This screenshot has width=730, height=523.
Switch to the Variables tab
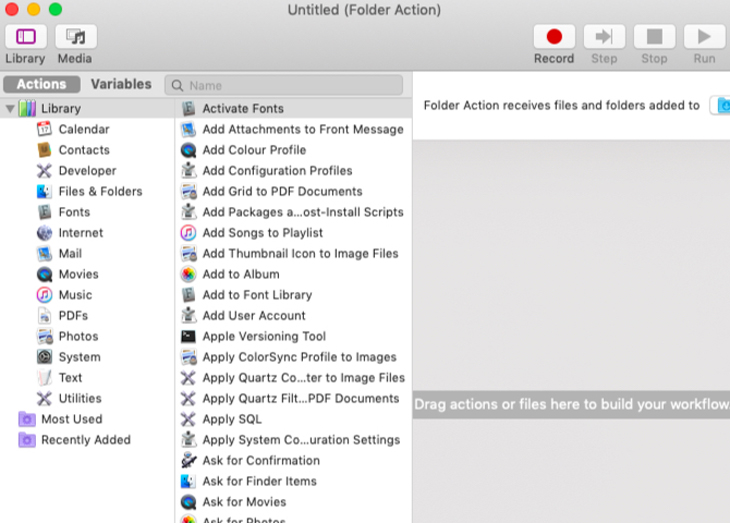tap(121, 84)
